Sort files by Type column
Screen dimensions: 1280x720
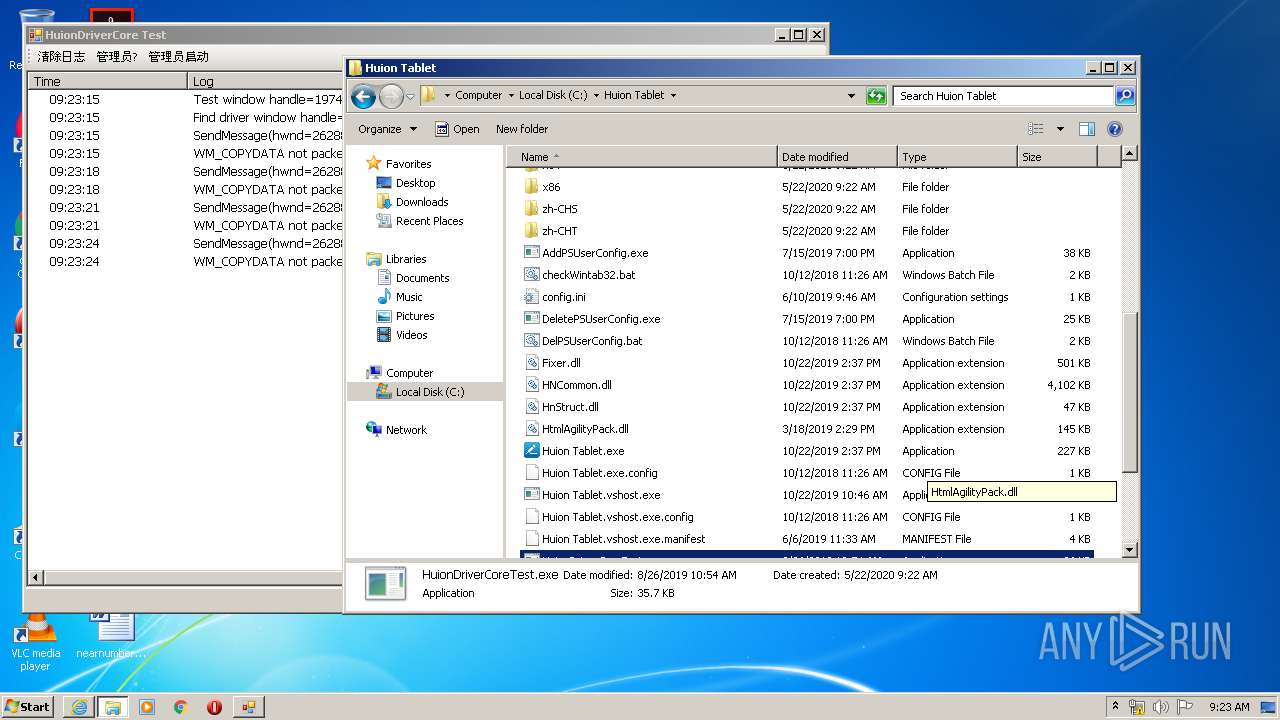(957, 157)
